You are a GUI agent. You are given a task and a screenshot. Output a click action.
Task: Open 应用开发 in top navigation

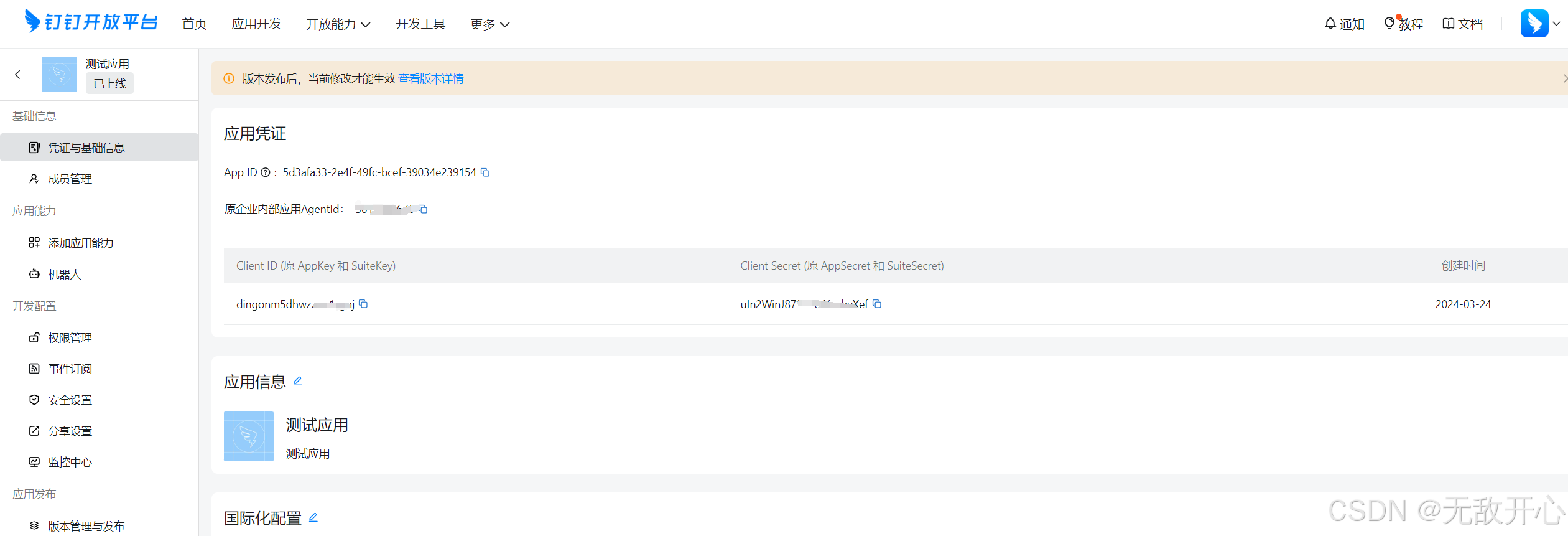[256, 24]
